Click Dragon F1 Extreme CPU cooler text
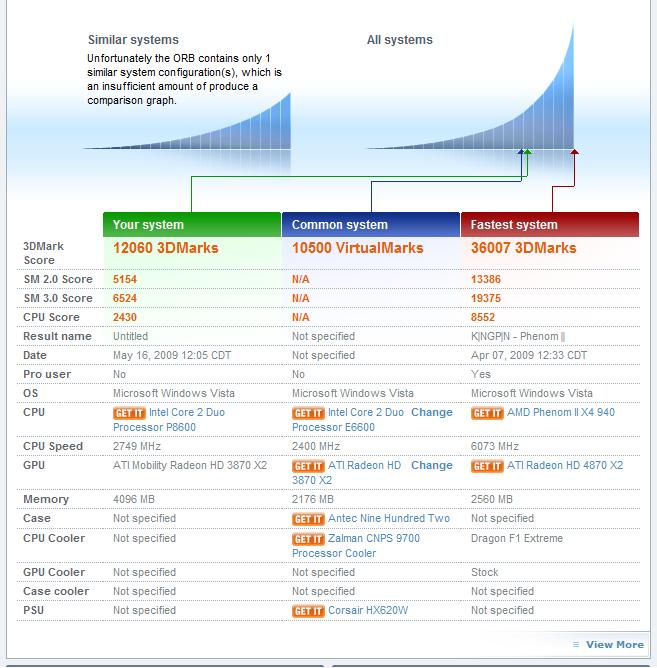The height and width of the screenshot is (668, 657). click(517, 538)
